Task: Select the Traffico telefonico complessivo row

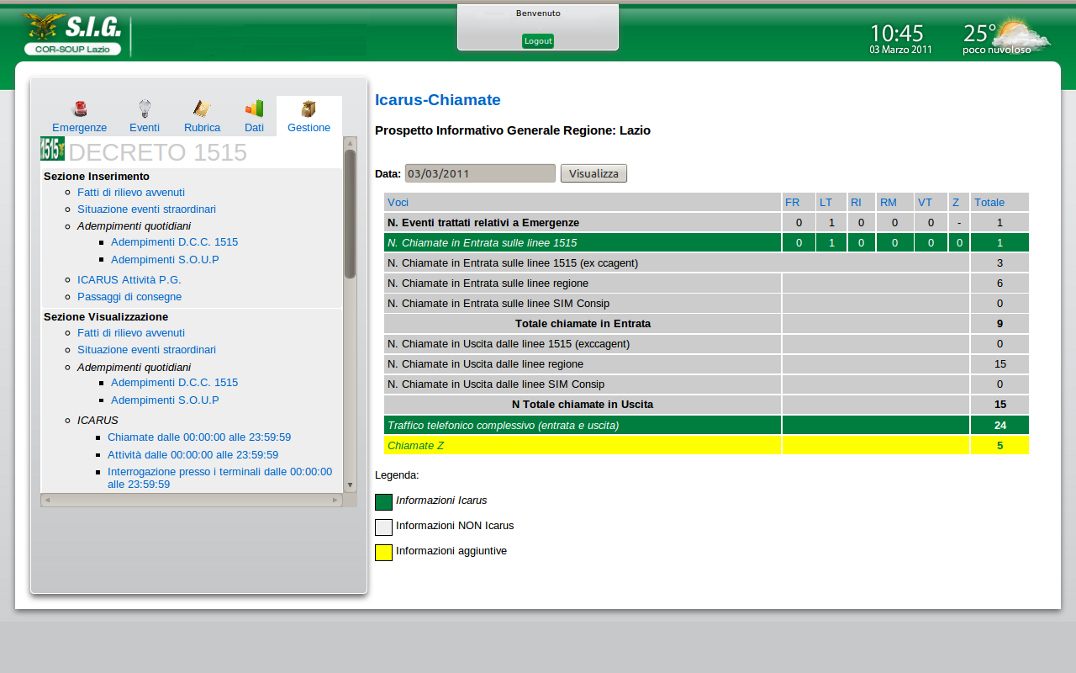Action: coord(706,425)
